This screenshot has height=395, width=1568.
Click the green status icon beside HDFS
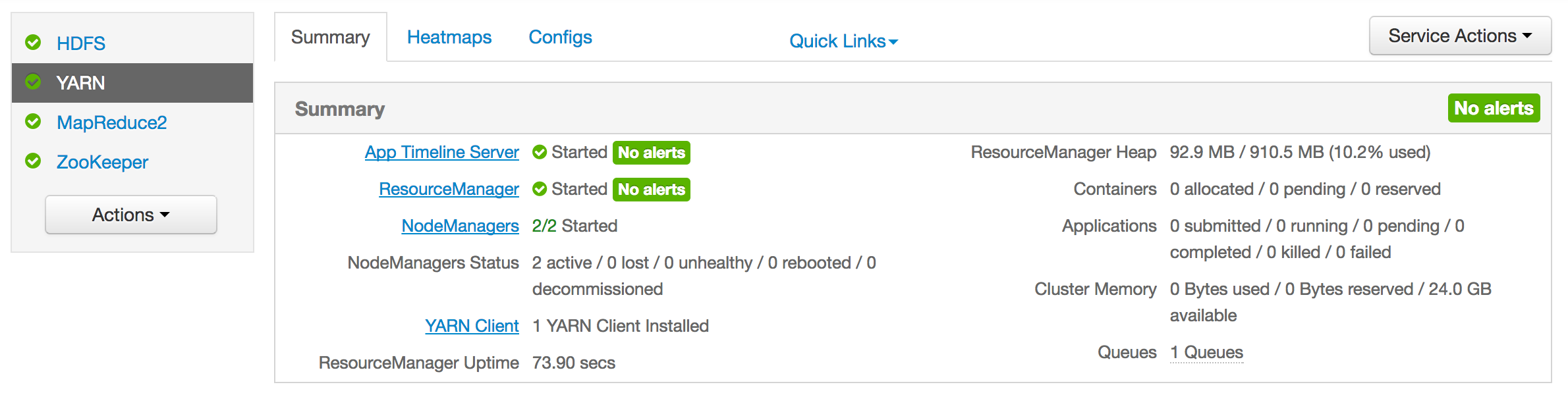[x=33, y=43]
